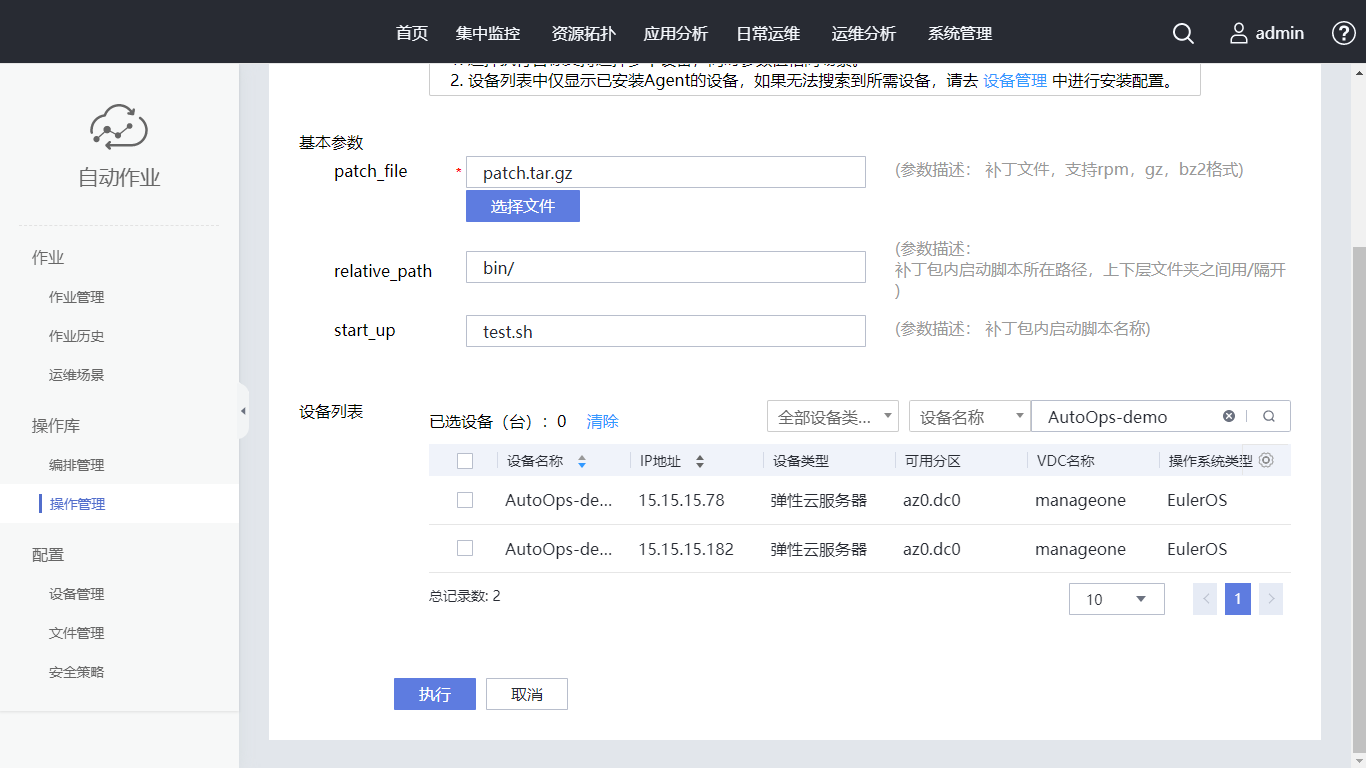The height and width of the screenshot is (768, 1366).
Task: Click the table column settings gear icon
Action: (x=1266, y=460)
